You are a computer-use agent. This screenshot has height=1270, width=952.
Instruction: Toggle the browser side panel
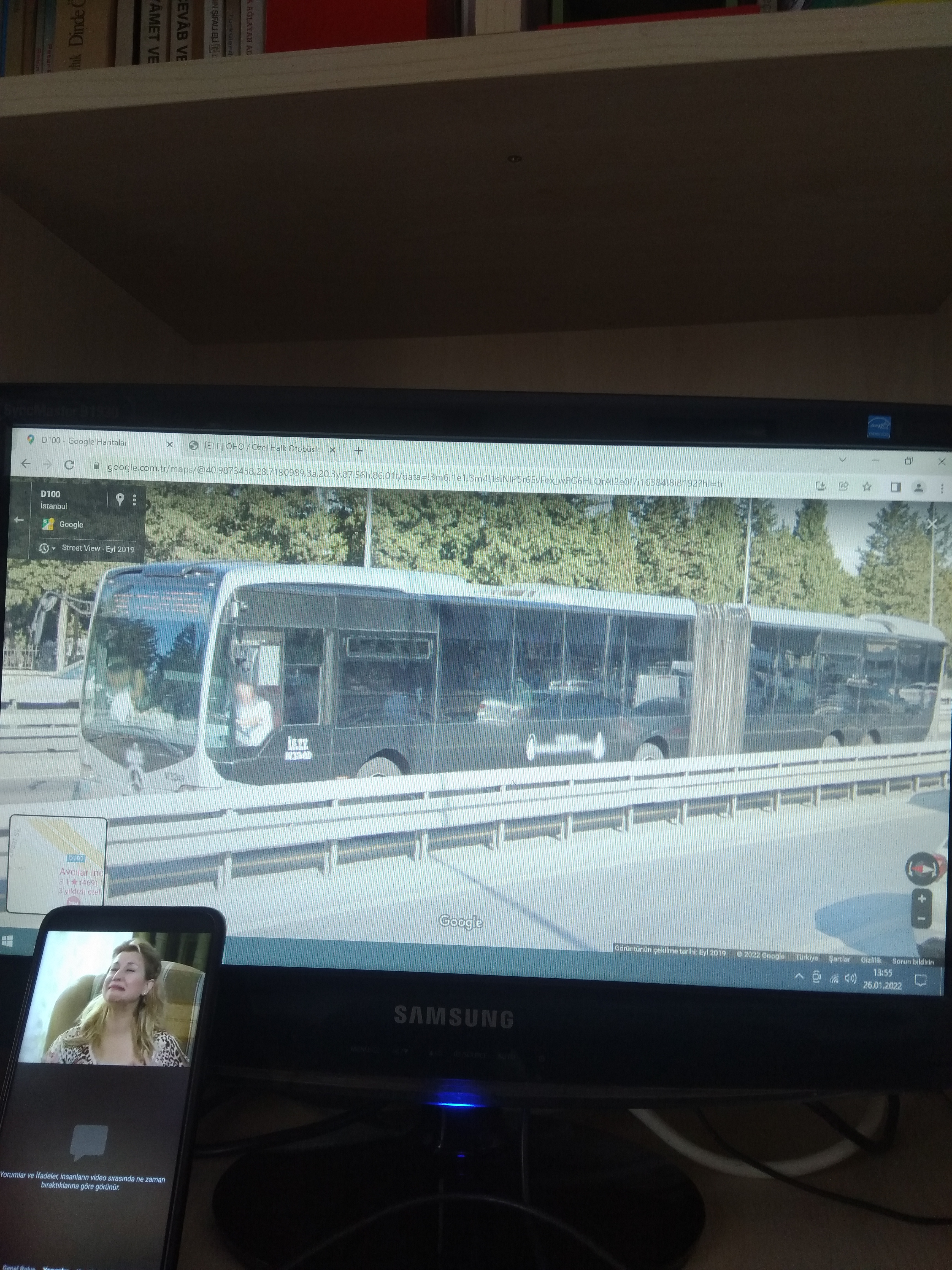895,488
